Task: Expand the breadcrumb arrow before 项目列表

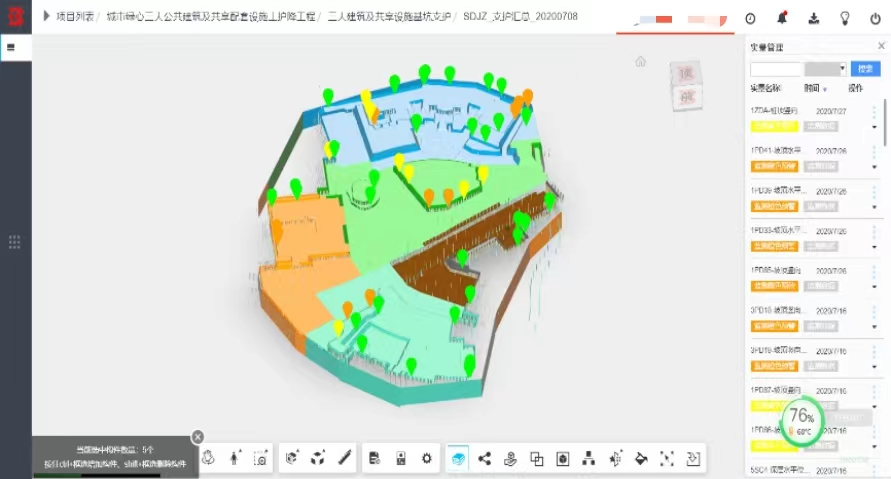Action: pyautogui.click(x=46, y=17)
